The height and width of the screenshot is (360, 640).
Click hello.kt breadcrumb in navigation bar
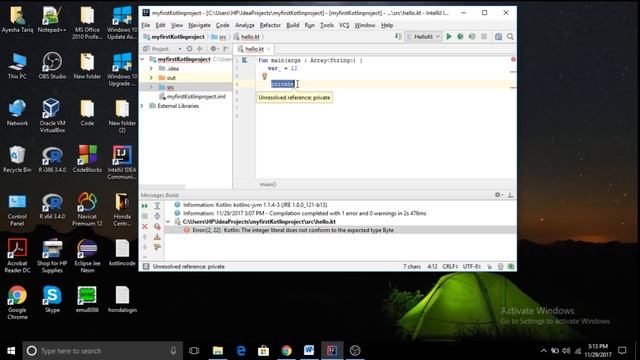coord(247,37)
